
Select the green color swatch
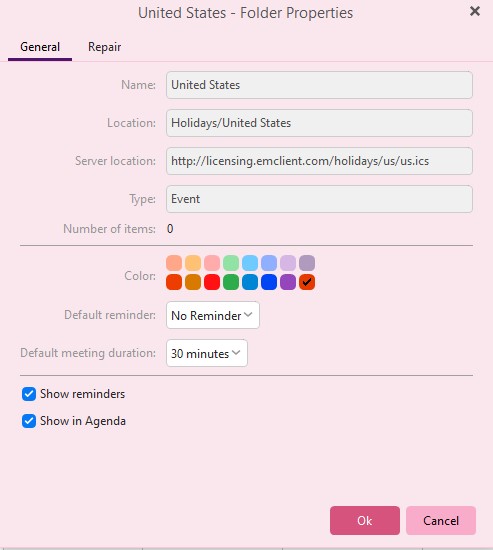pos(231,282)
